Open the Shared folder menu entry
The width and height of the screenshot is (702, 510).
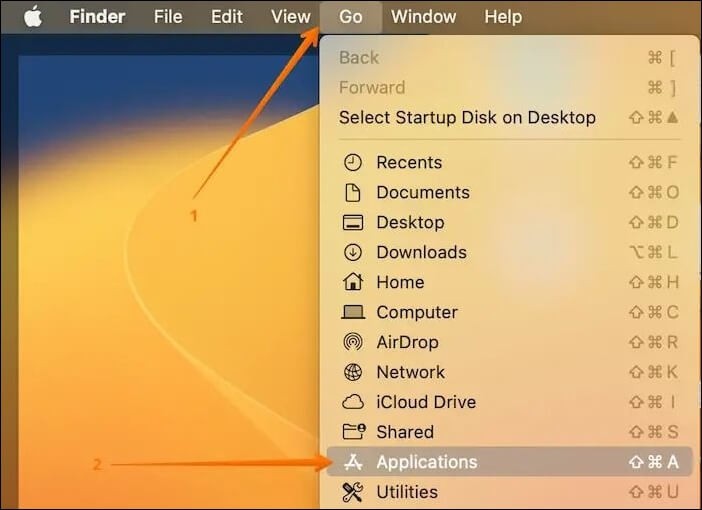point(404,432)
